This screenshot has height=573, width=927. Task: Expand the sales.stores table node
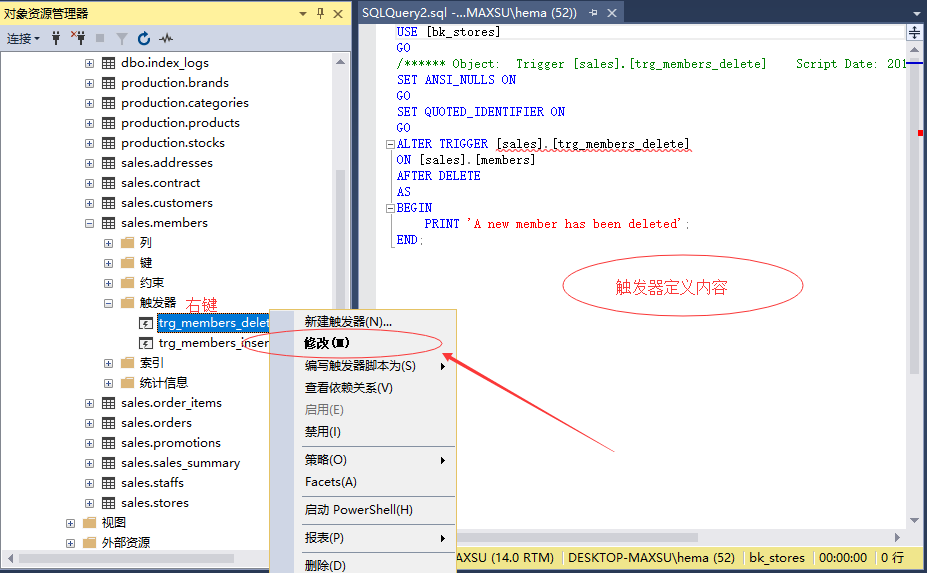89,503
